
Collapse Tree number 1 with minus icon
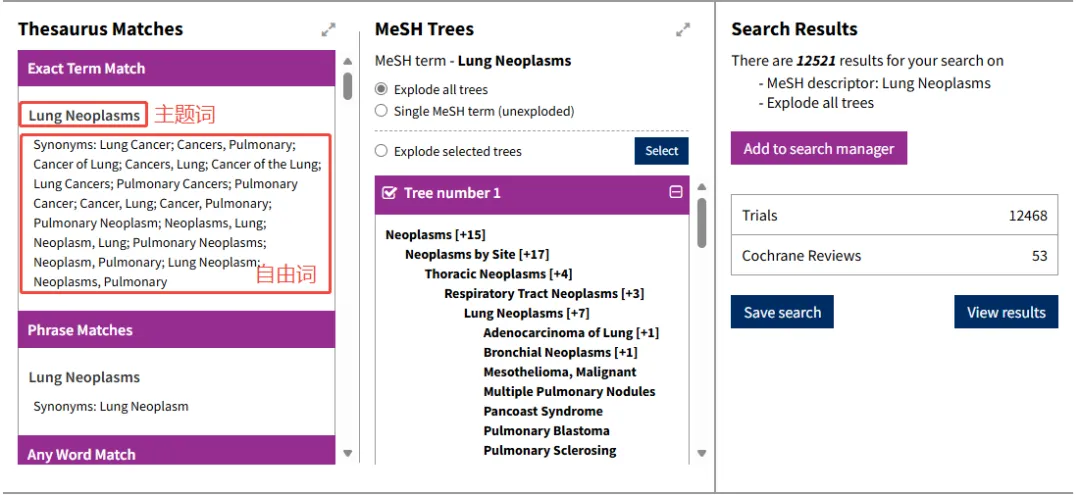[676, 192]
